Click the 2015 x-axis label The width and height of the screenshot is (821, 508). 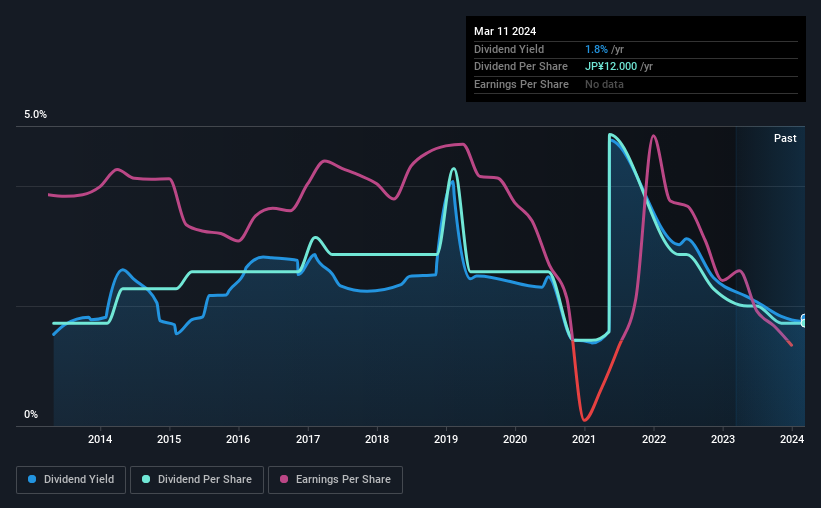point(169,439)
